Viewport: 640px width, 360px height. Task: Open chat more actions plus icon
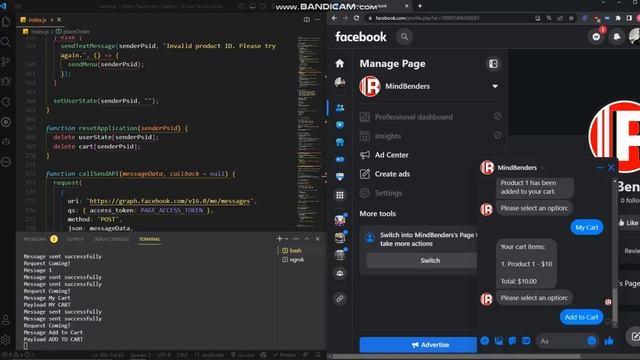[x=485, y=341]
